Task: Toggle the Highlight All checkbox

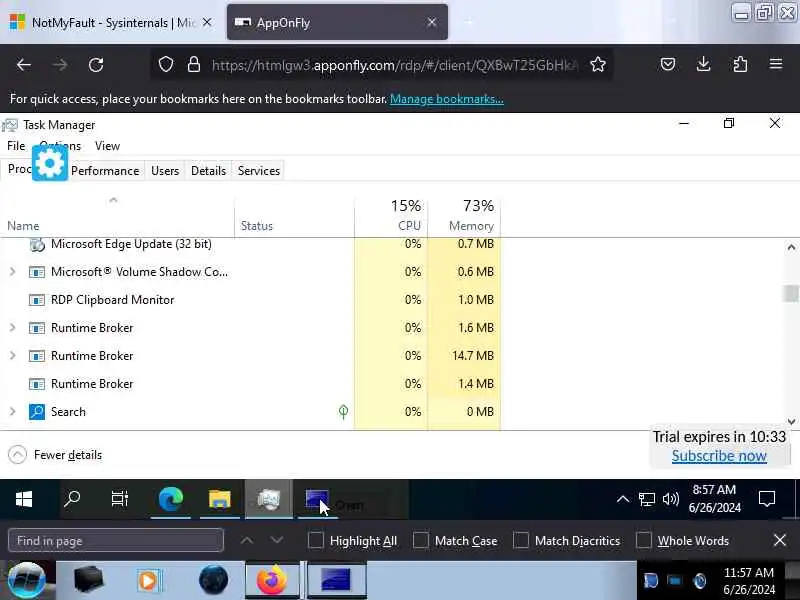Action: 316,540
